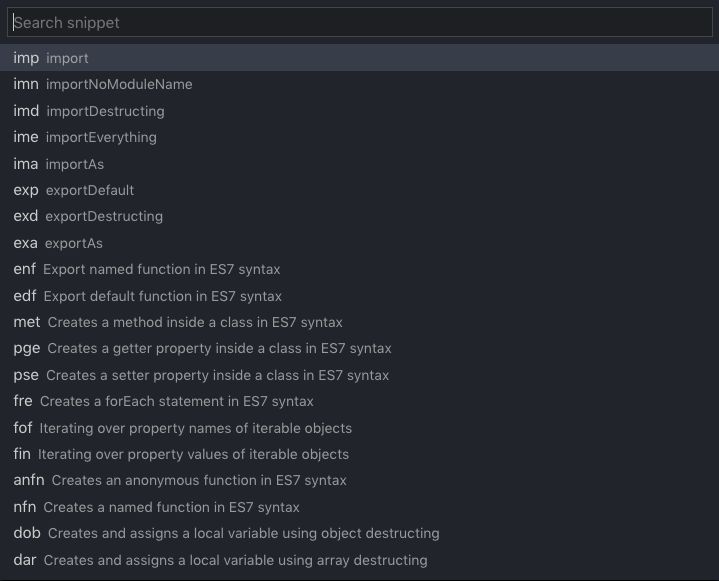Image resolution: width=719 pixels, height=581 pixels.
Task: Pick the pge getter property snippet
Action: click(x=202, y=348)
